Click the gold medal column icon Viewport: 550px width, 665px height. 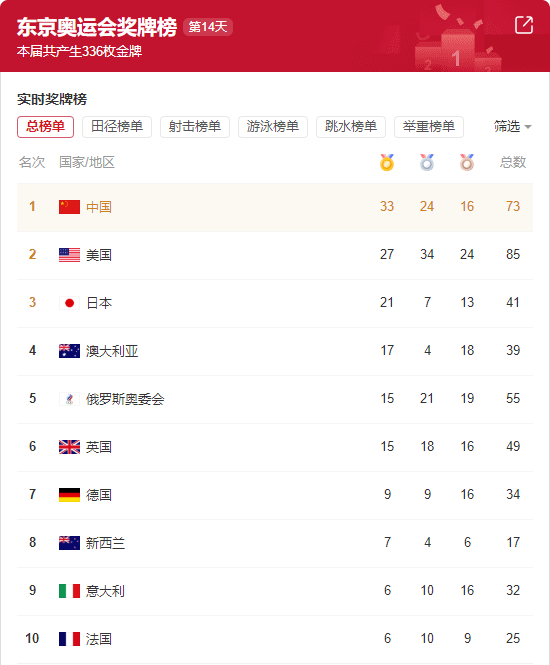387,162
